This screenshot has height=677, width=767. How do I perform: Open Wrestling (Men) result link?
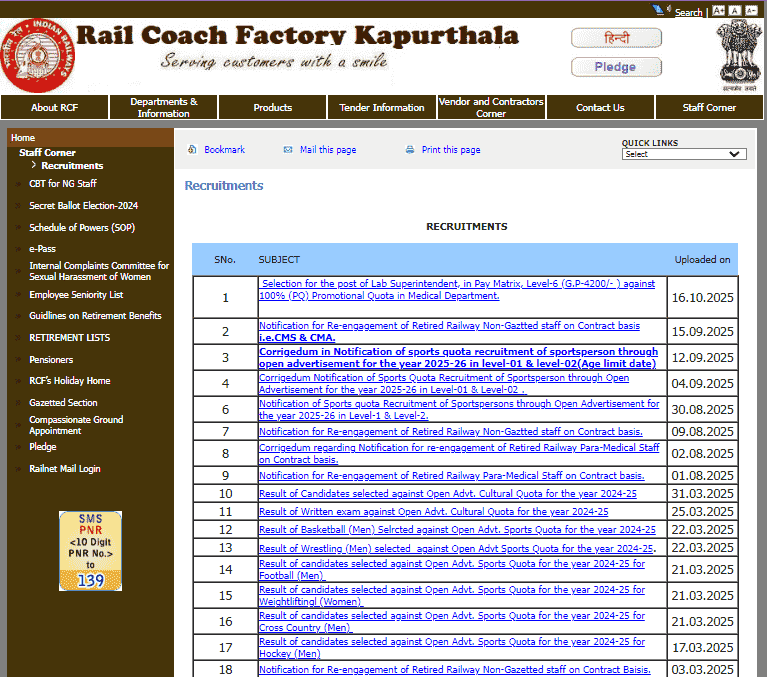pyautogui.click(x=456, y=548)
